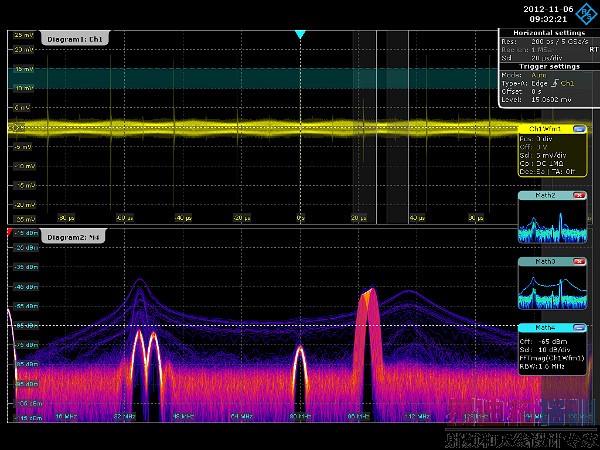Viewport: 600px width, 450px height.
Task: Click the trigger Level 15.0602 mV value
Action: 551,99
